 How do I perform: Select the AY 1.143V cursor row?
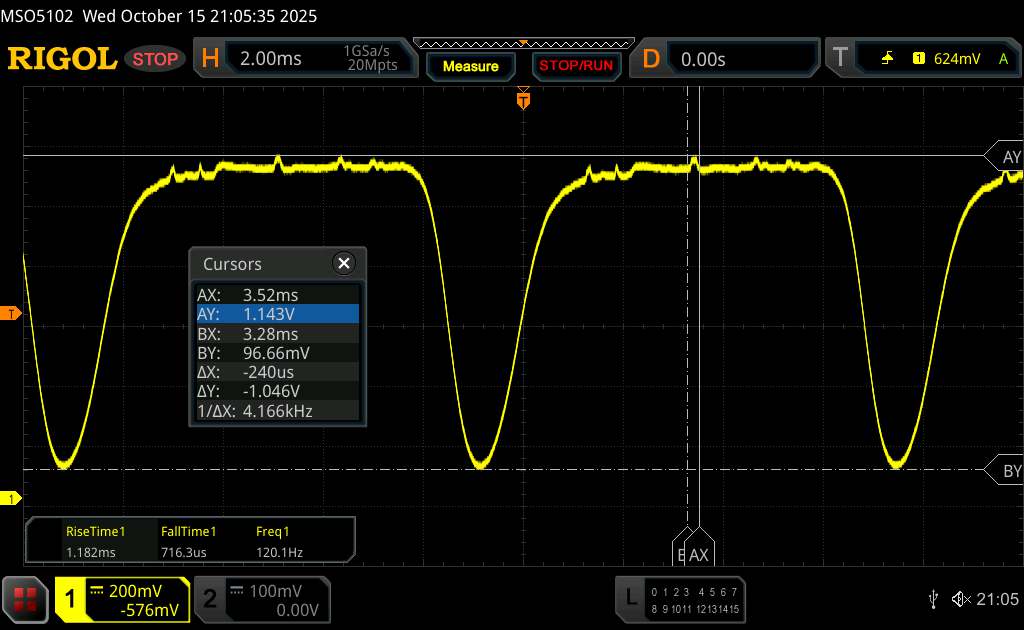[x=277, y=314]
